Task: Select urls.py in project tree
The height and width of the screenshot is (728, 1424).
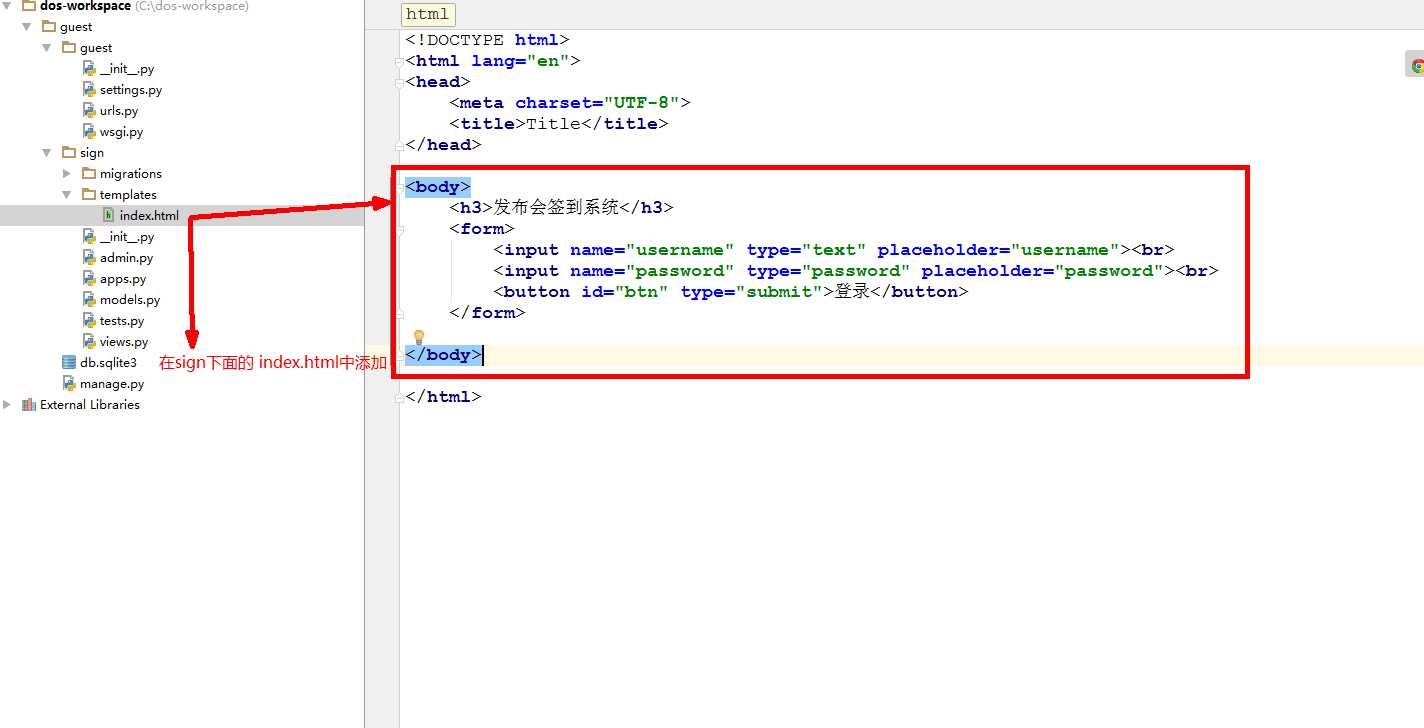Action: click(x=119, y=111)
